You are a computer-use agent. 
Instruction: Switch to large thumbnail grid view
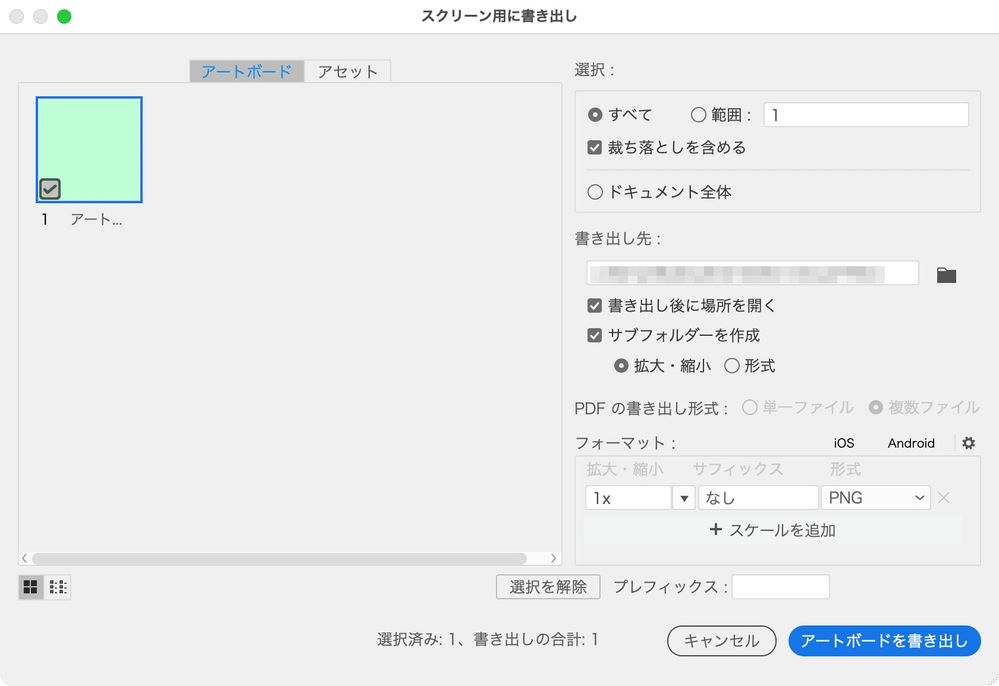31,587
